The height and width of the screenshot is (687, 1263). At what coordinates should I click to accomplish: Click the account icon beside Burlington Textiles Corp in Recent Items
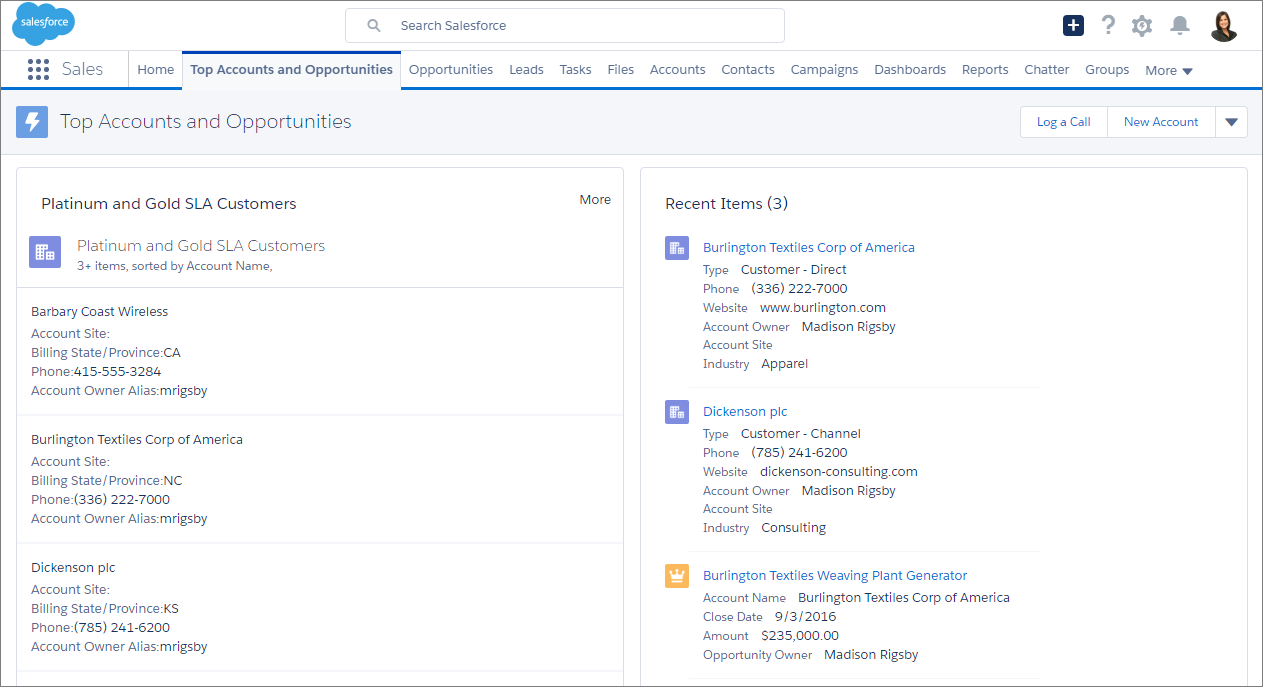(x=677, y=248)
